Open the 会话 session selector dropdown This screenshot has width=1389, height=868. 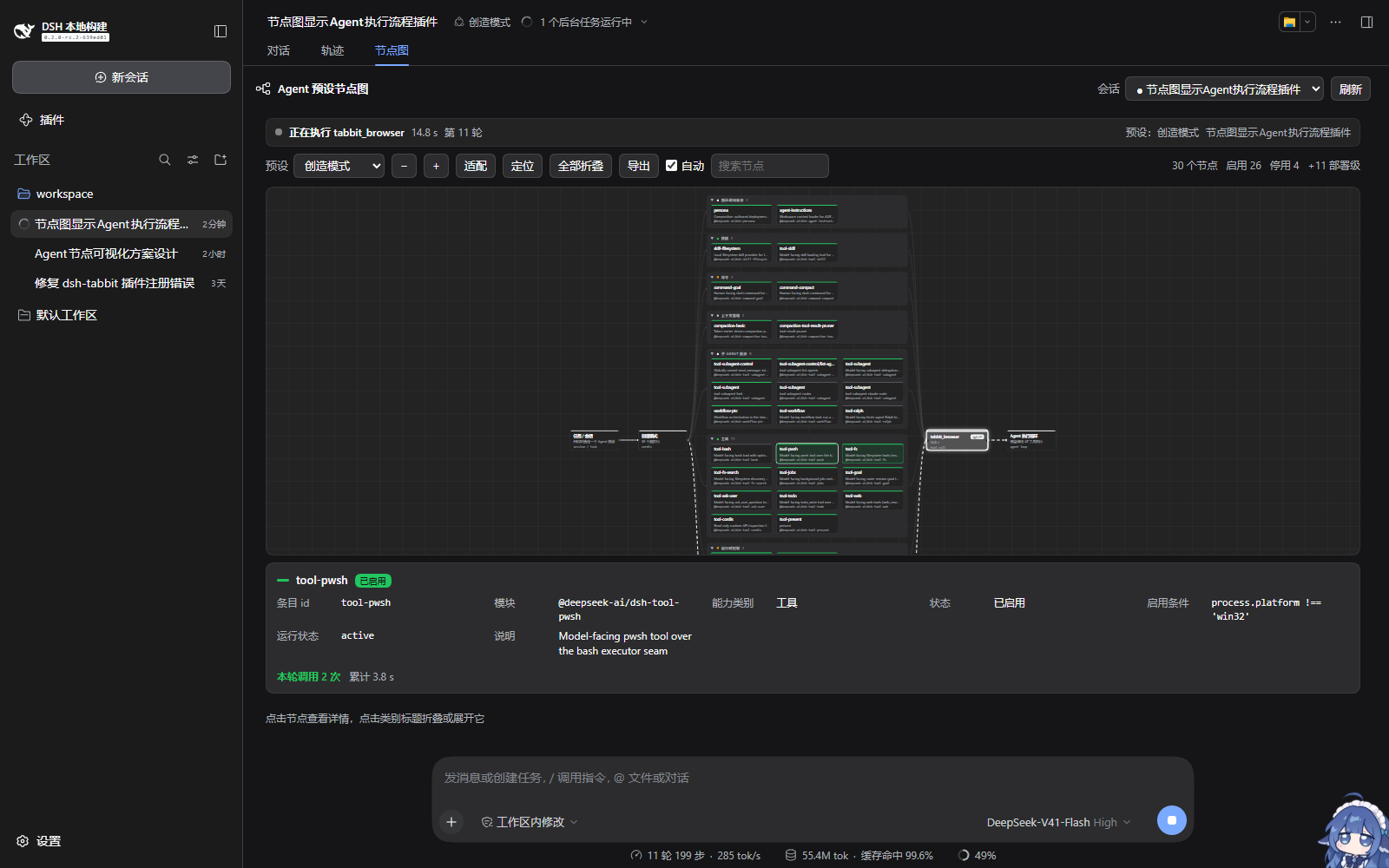[x=1224, y=89]
